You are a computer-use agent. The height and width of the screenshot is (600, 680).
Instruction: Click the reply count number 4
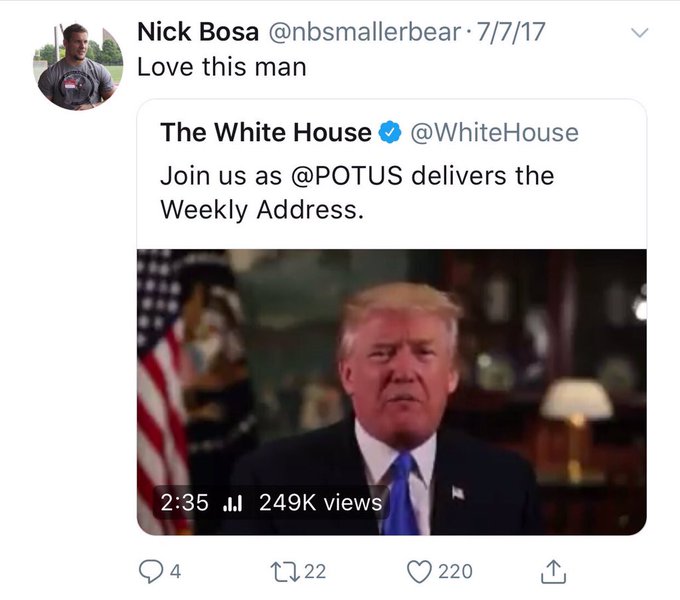tap(175, 571)
